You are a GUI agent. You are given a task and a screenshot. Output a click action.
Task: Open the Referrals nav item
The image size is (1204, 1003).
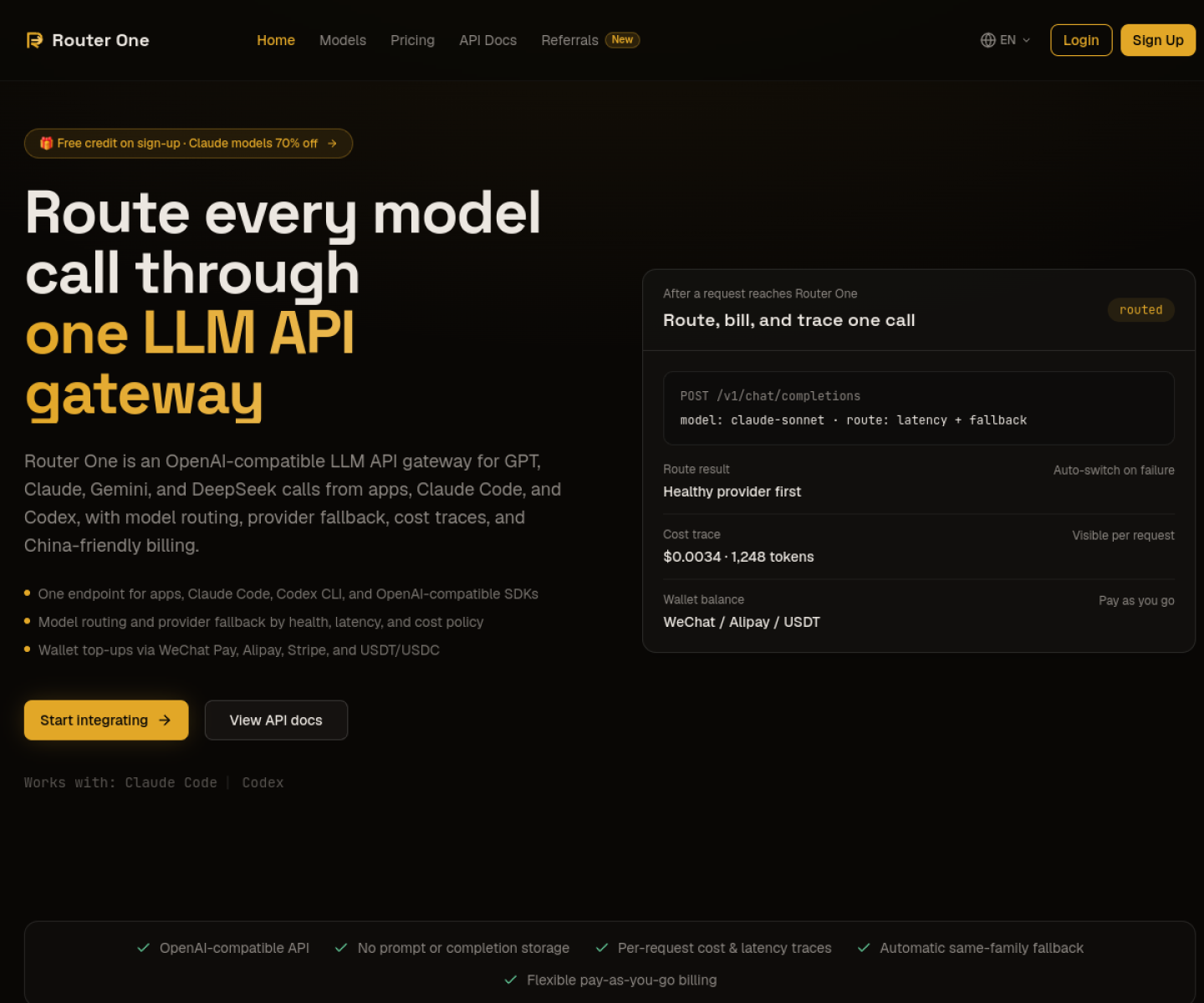coord(569,40)
